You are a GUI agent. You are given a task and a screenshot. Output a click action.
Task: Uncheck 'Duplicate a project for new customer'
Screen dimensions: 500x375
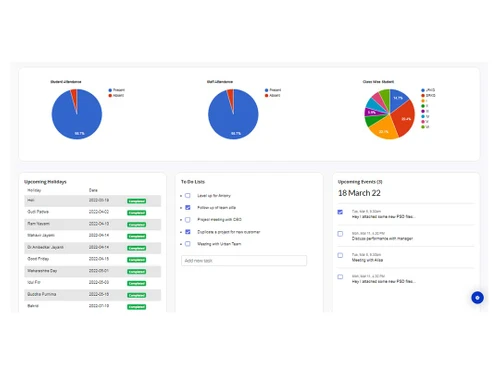[x=188, y=232]
